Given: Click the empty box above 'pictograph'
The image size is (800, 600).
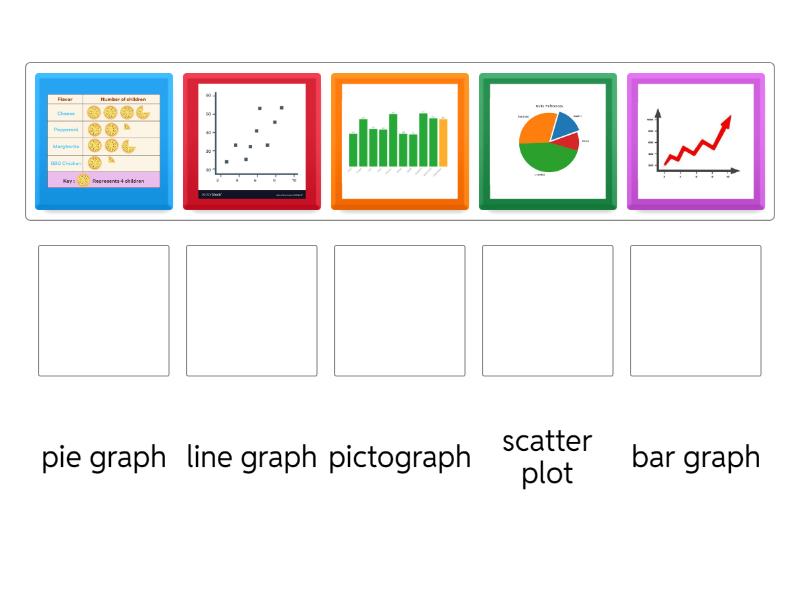Looking at the screenshot, I should click(x=400, y=311).
